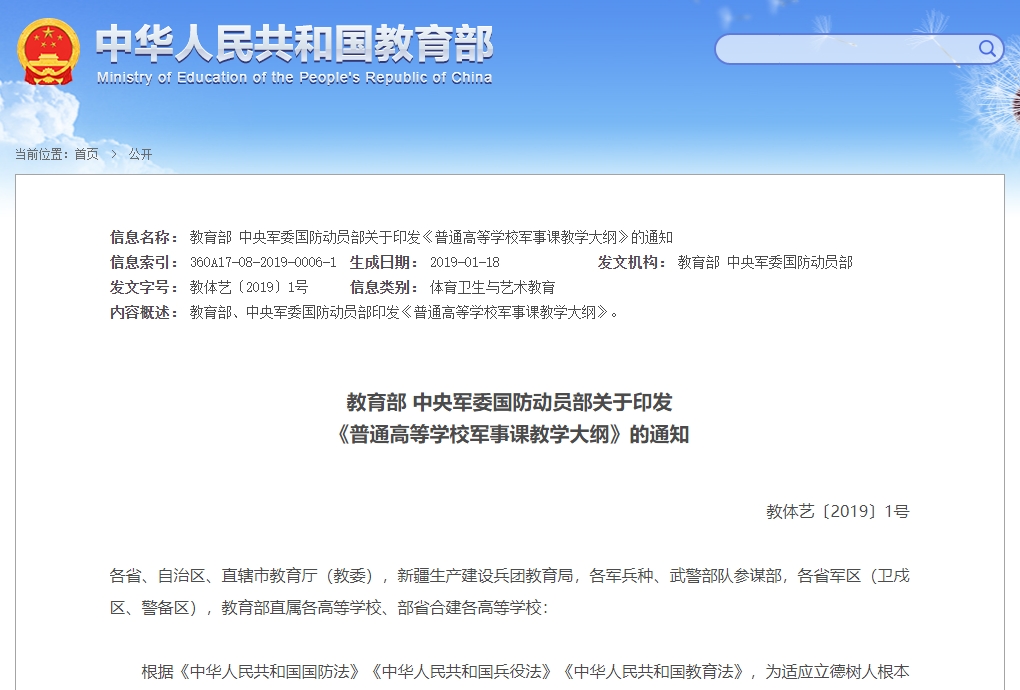Viewport: 1020px width, 690px height.
Task: Select the date 2019-01-18
Action: (x=464, y=263)
